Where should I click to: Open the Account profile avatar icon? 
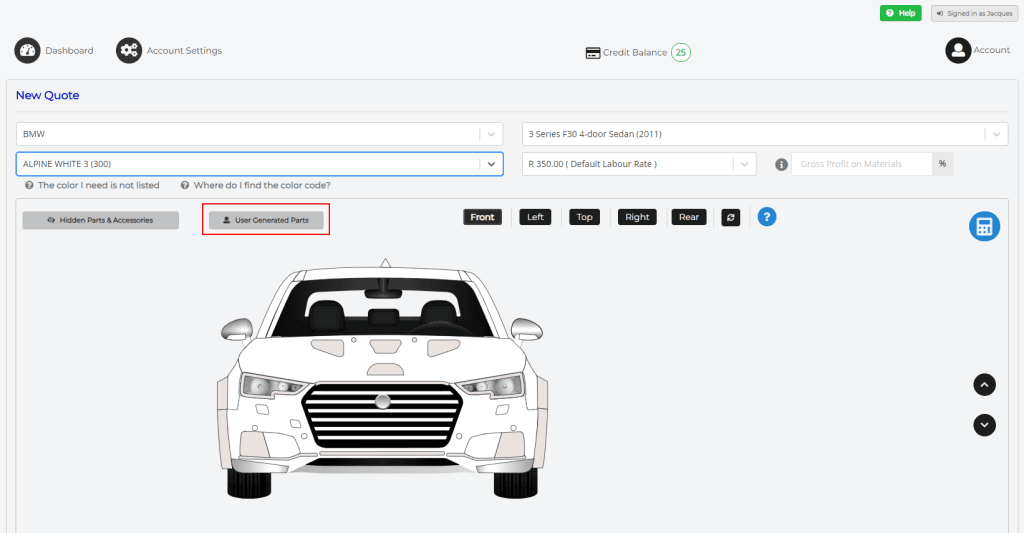coord(958,51)
